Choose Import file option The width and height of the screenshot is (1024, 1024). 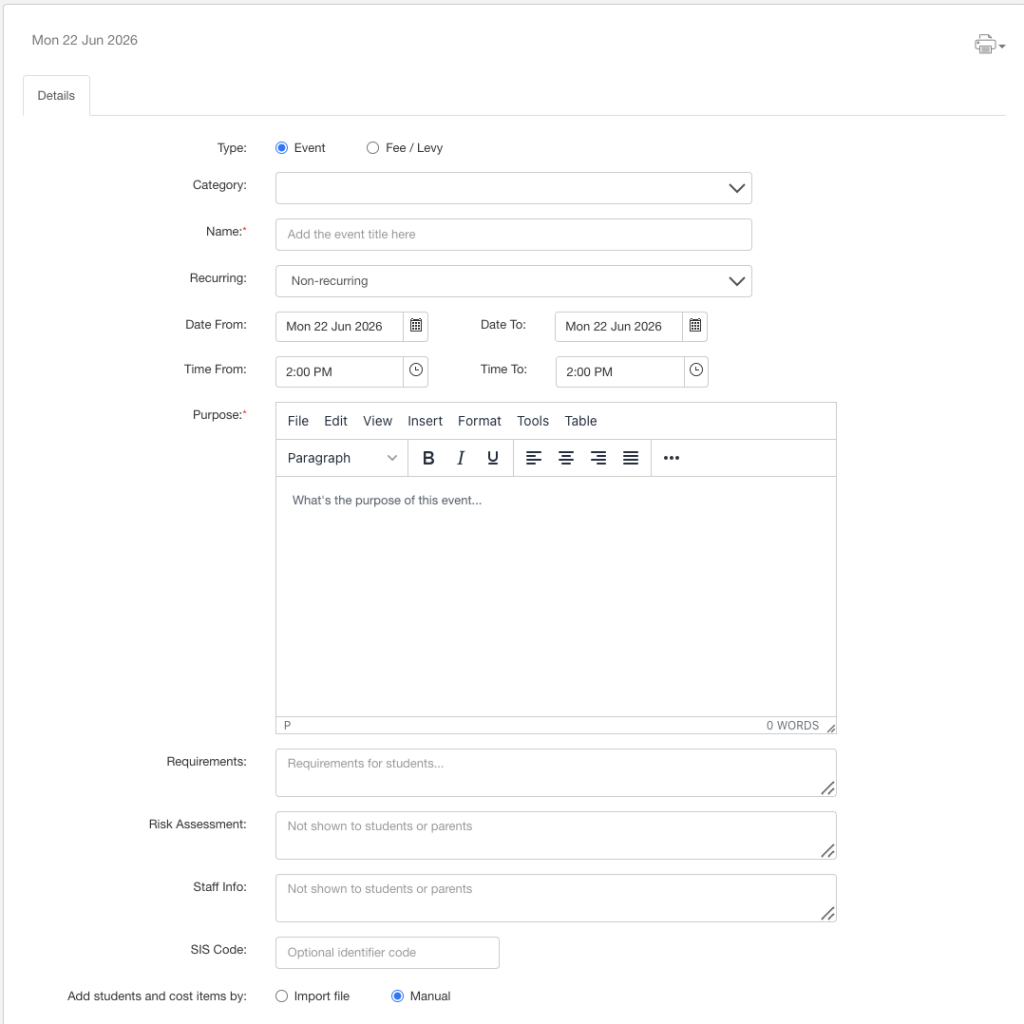coord(281,996)
